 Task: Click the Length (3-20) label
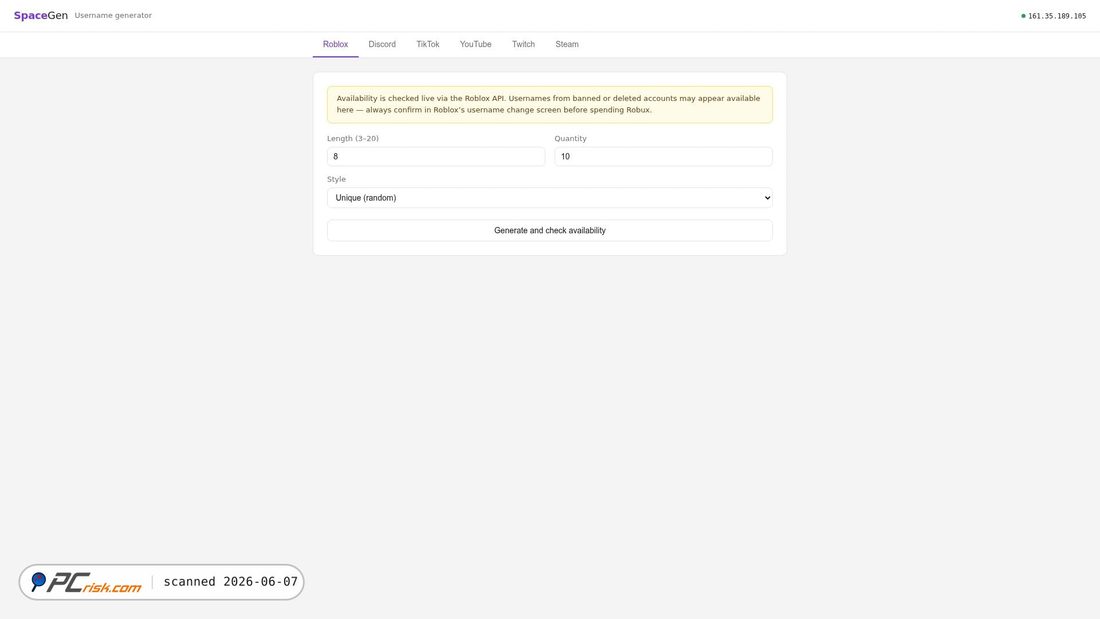[352, 138]
